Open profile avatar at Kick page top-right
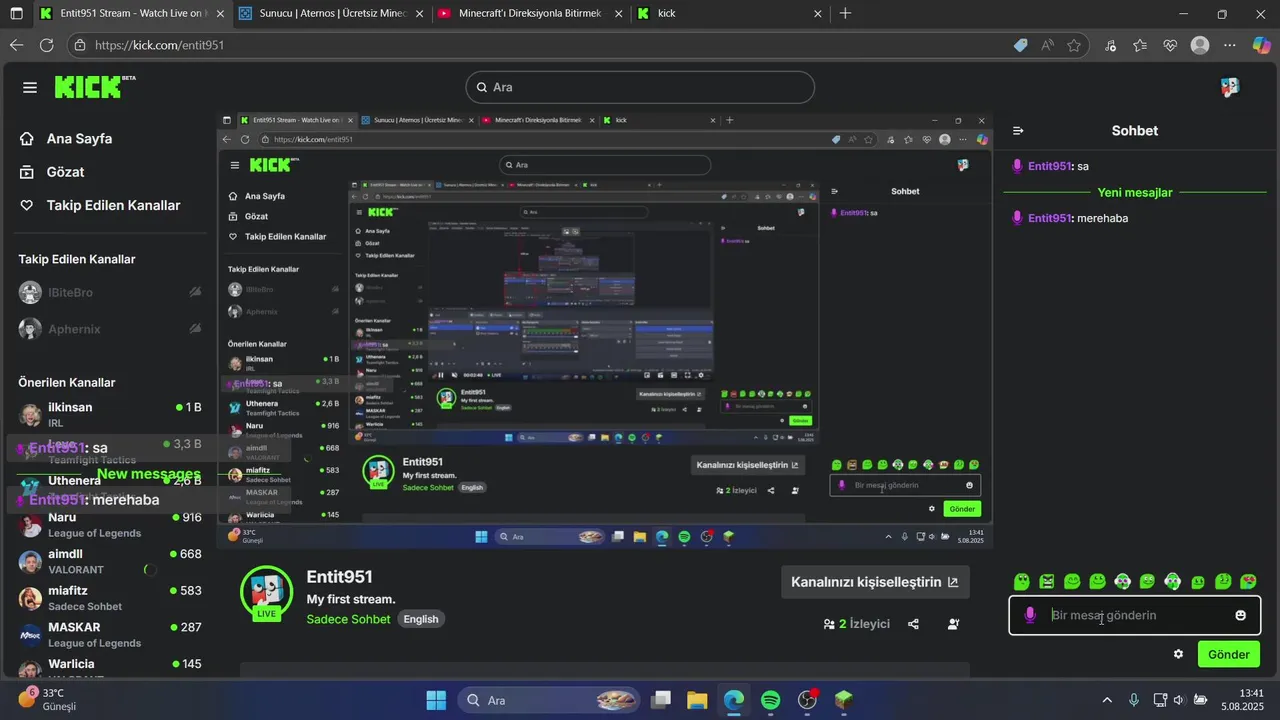Image resolution: width=1280 pixels, height=720 pixels. click(1230, 87)
